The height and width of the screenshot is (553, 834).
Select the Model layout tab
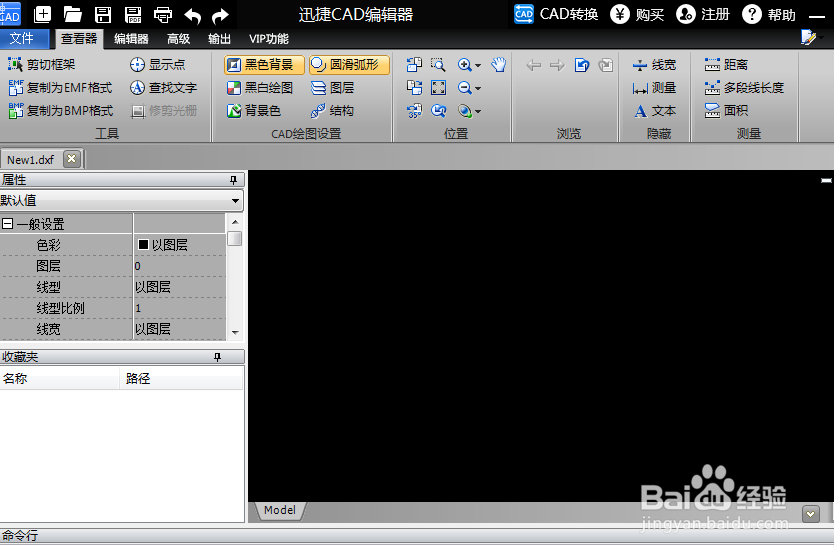click(x=280, y=510)
